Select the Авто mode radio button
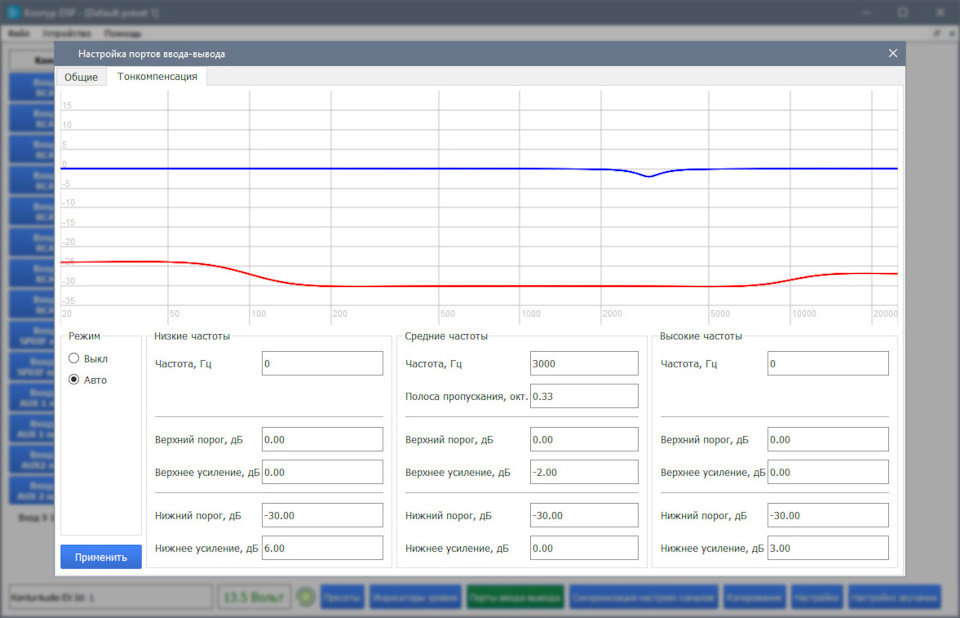The height and width of the screenshot is (618, 960). [x=74, y=380]
